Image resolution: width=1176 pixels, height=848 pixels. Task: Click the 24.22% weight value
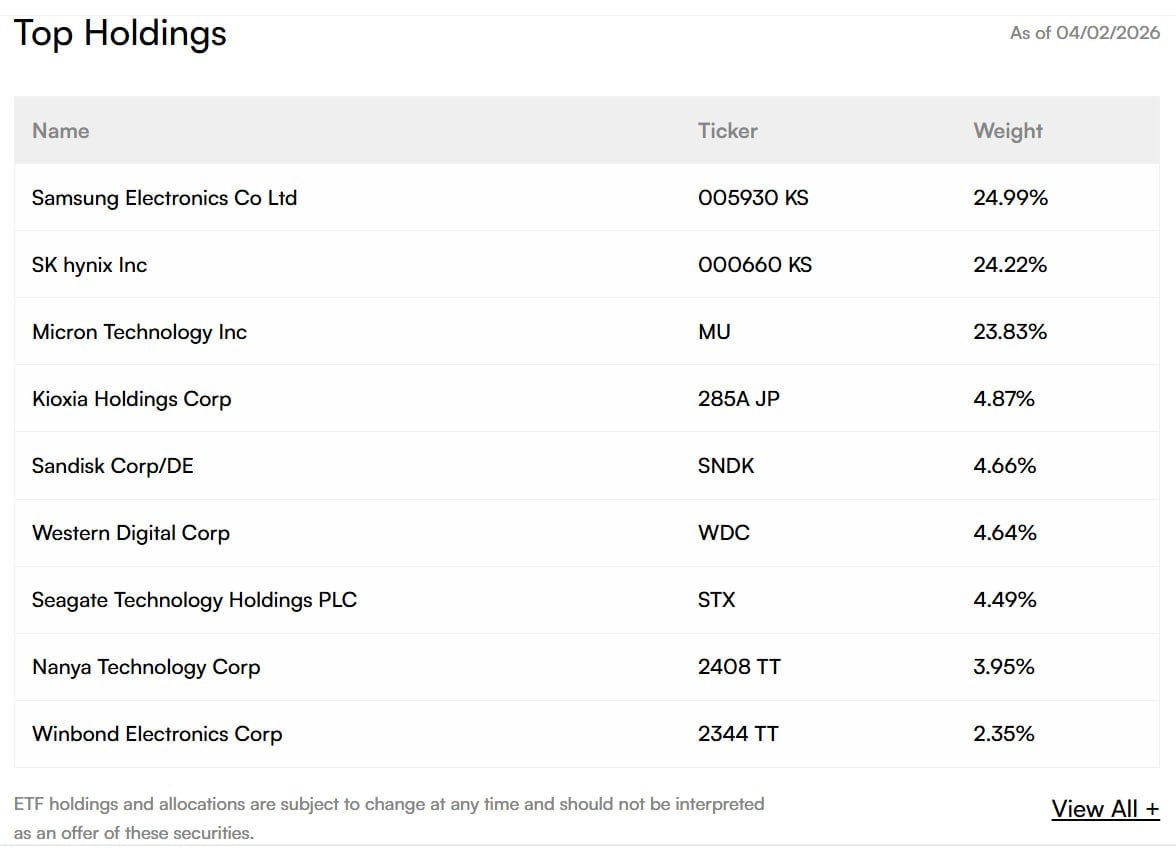coord(1010,265)
